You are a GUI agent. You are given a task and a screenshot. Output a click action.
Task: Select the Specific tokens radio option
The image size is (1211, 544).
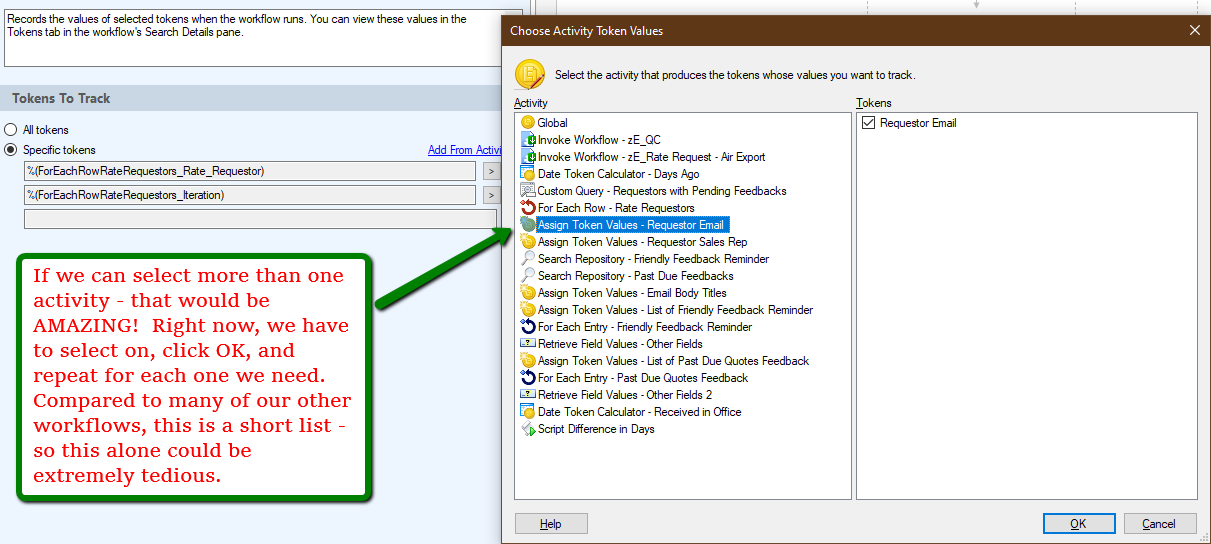11,150
